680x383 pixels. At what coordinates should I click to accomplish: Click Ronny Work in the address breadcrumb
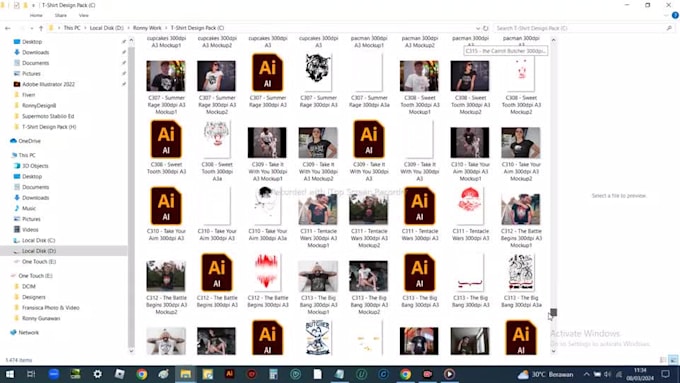tap(147, 28)
